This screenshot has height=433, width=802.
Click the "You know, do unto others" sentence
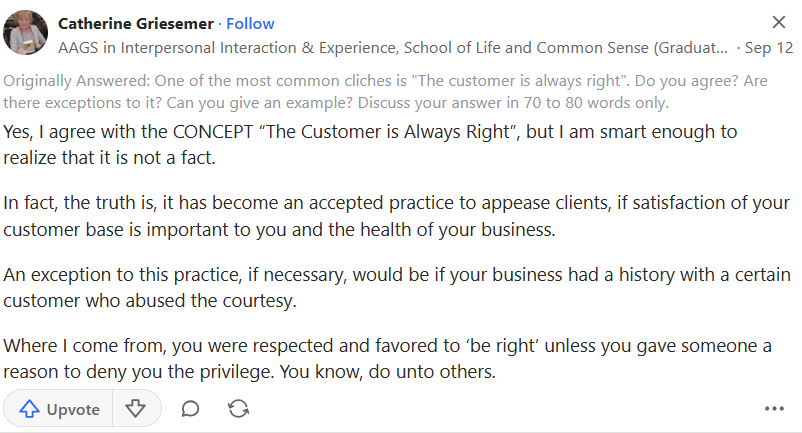pyautogui.click(x=388, y=372)
